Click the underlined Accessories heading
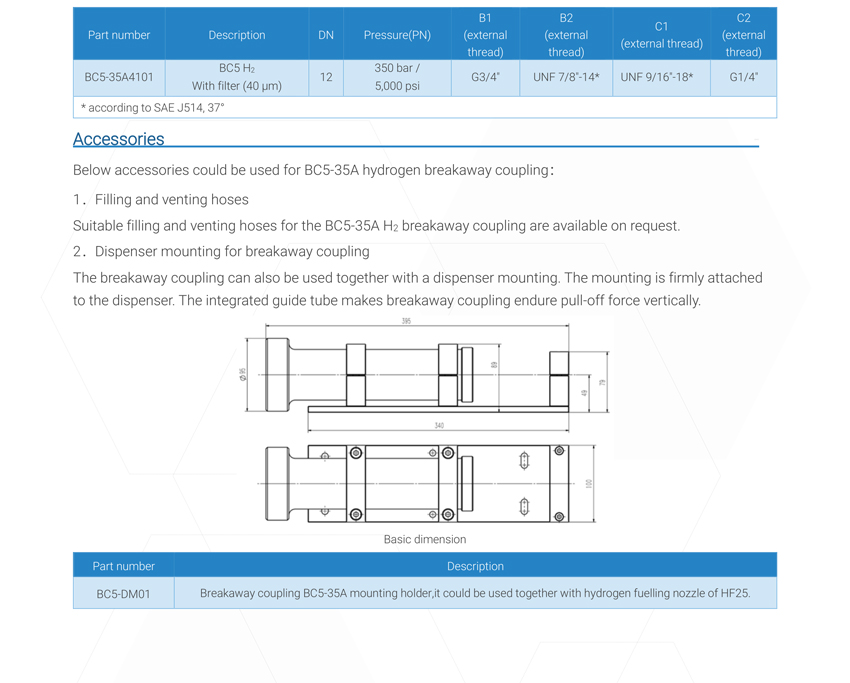 pyautogui.click(x=119, y=139)
